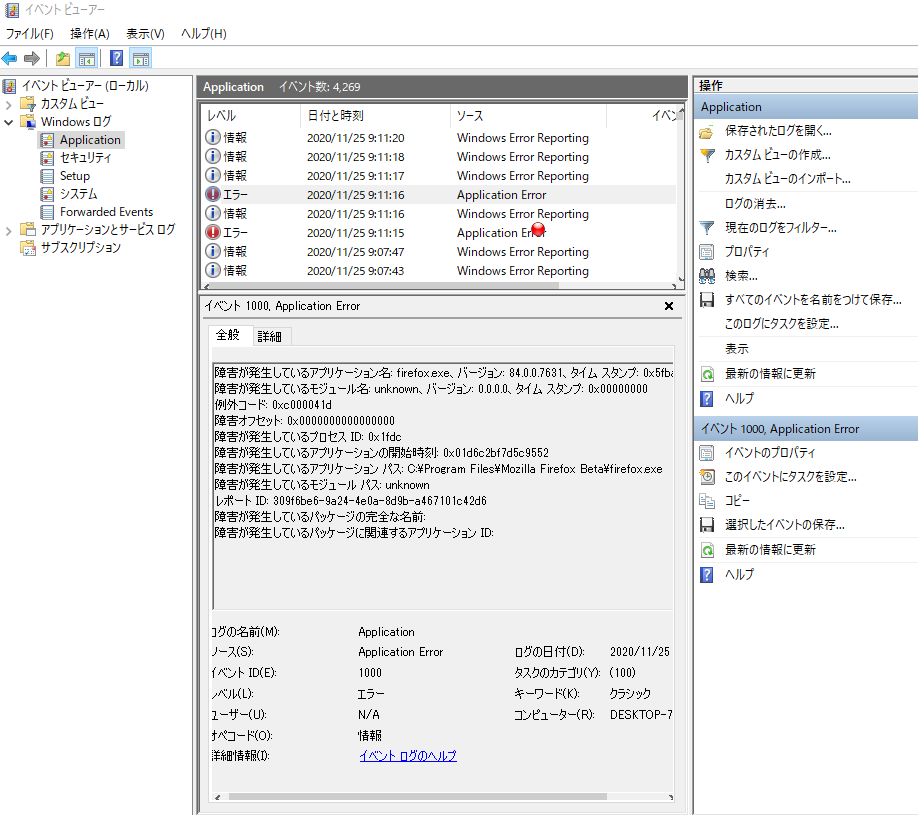
Task: Click the event properties icon
Action: point(707,453)
